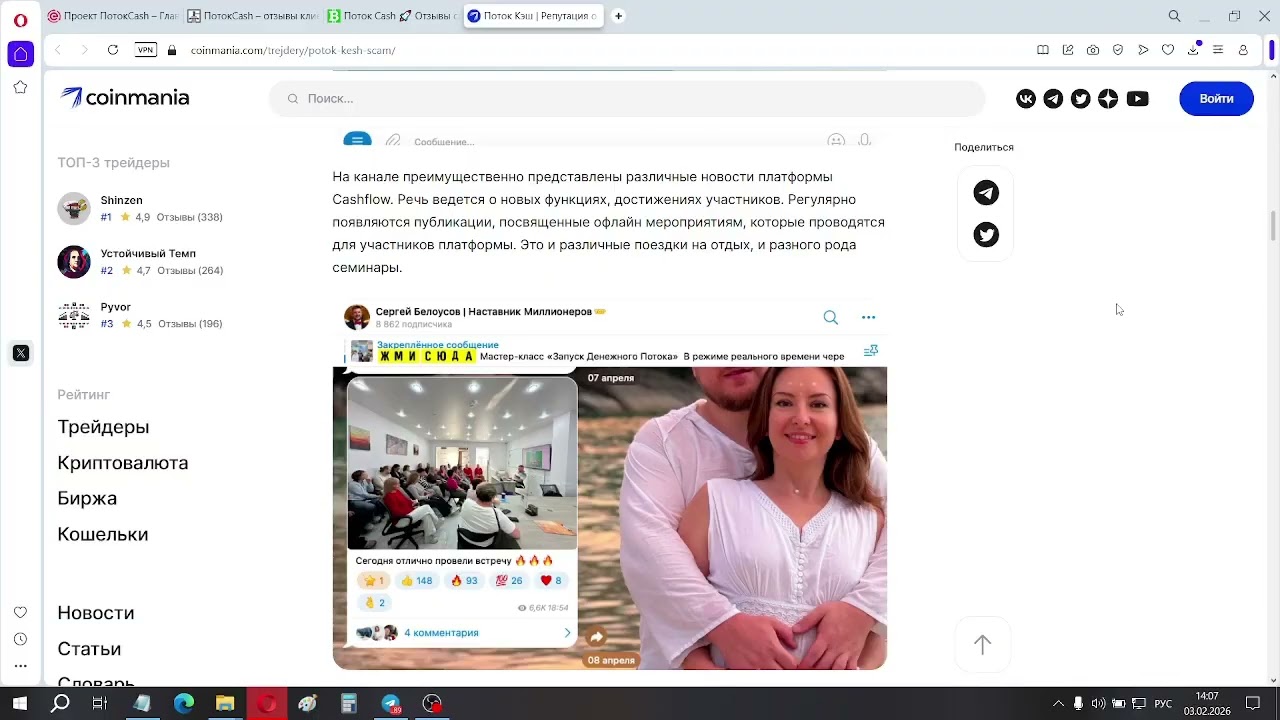Click 'Отзывы (338)' for Shinzen
The width and height of the screenshot is (1280, 720).
click(x=189, y=217)
